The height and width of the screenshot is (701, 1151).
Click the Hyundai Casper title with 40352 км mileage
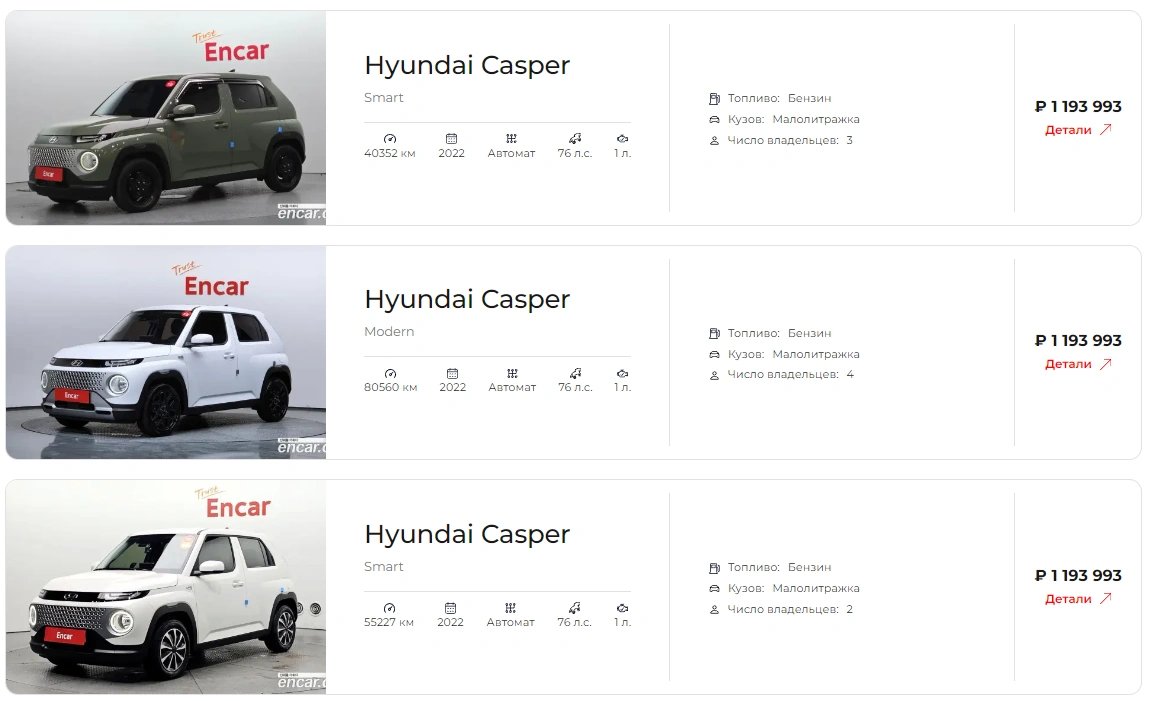coord(467,65)
